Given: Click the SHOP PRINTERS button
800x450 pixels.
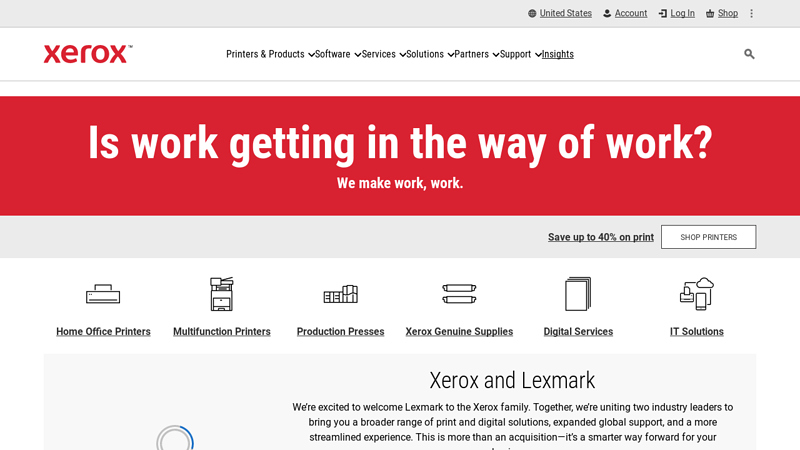Looking at the screenshot, I should click(709, 237).
